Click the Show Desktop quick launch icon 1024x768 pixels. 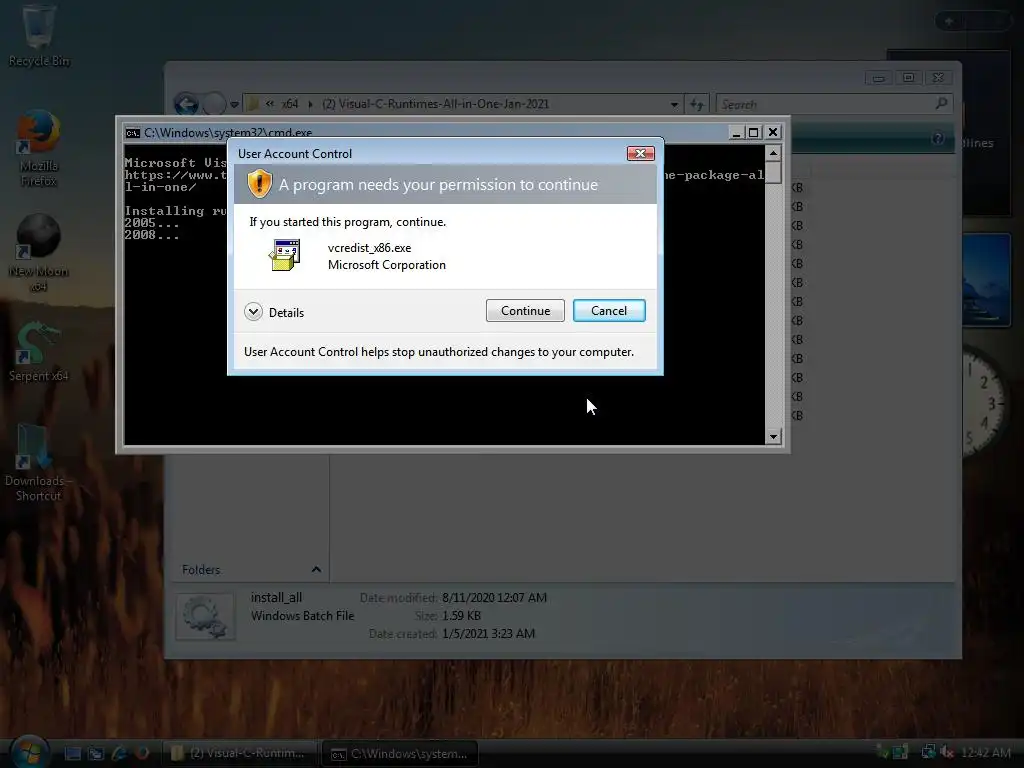[72, 753]
